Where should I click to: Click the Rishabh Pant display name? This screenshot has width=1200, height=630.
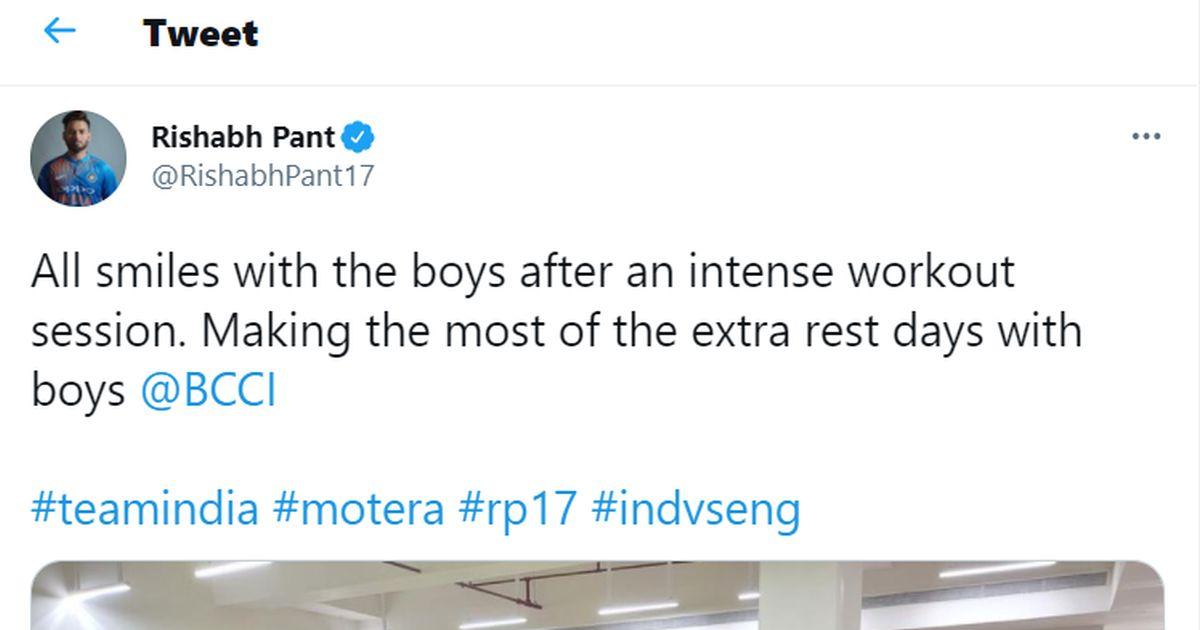243,136
